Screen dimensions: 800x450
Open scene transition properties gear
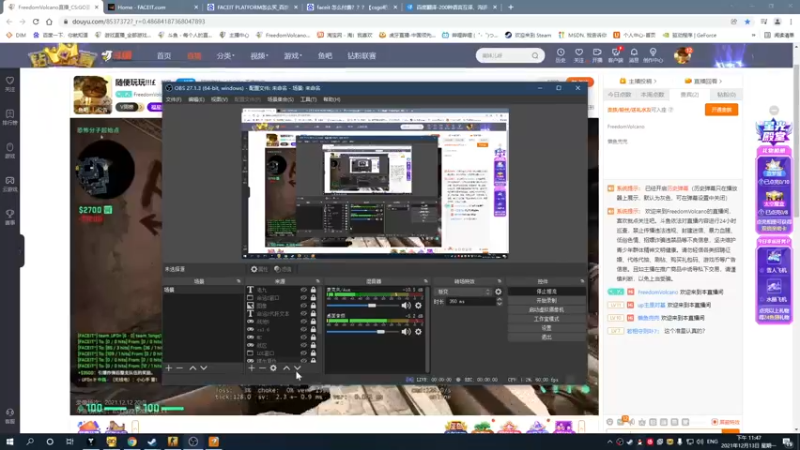pos(498,292)
